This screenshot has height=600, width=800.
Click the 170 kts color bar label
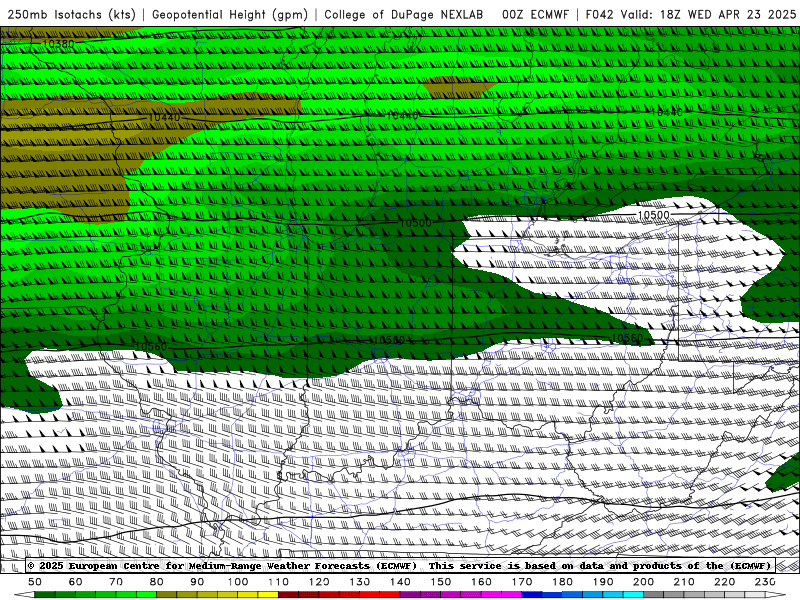click(522, 582)
